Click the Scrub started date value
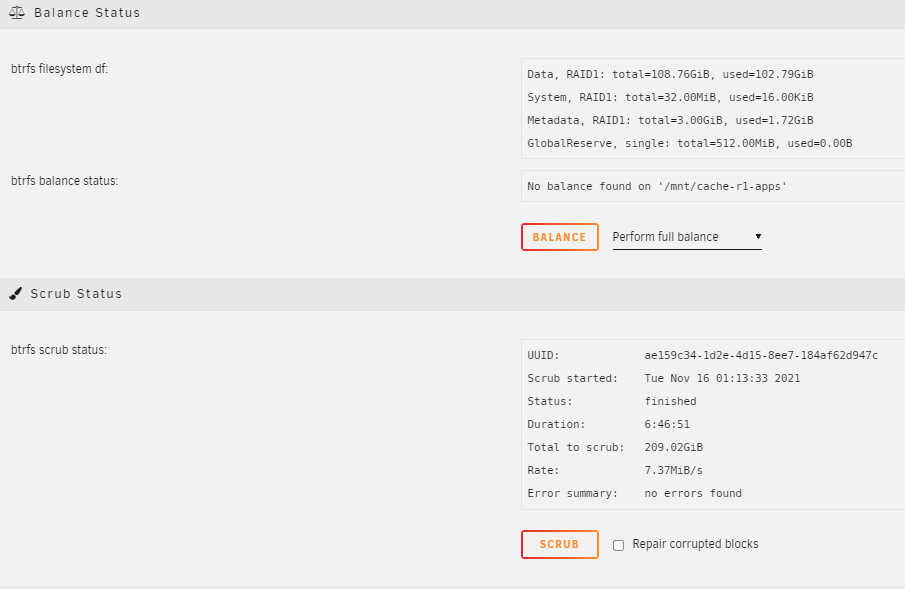The image size is (905, 589). (722, 379)
